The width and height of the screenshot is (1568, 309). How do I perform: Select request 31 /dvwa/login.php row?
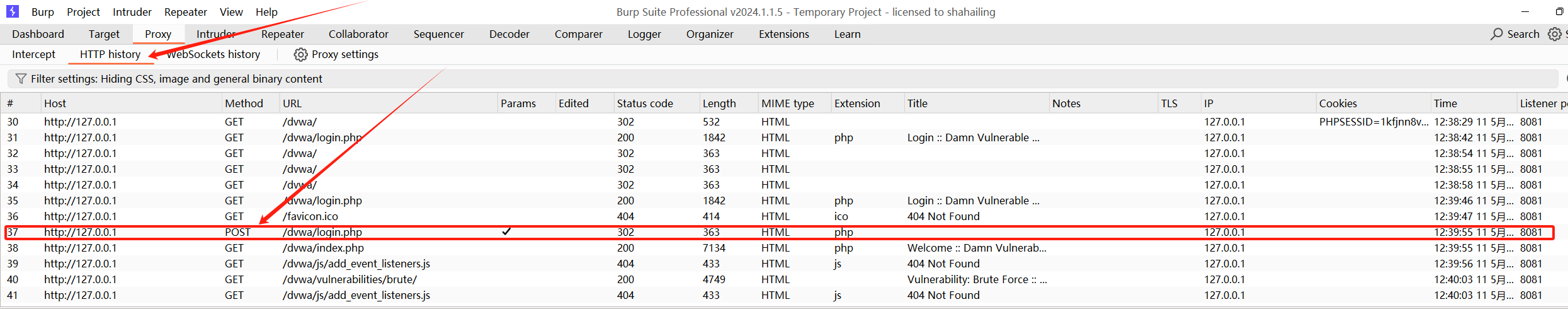click(x=784, y=137)
